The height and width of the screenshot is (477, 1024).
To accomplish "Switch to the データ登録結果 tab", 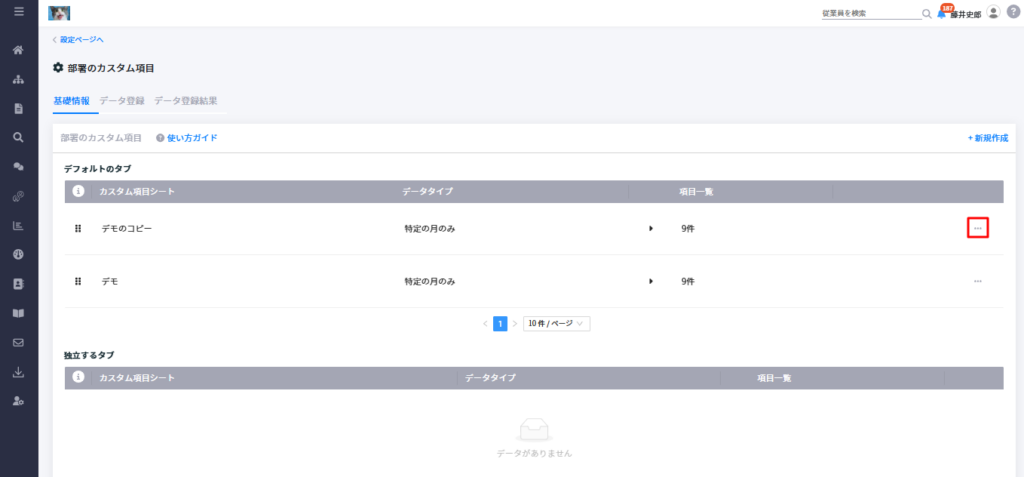I will click(x=185, y=101).
